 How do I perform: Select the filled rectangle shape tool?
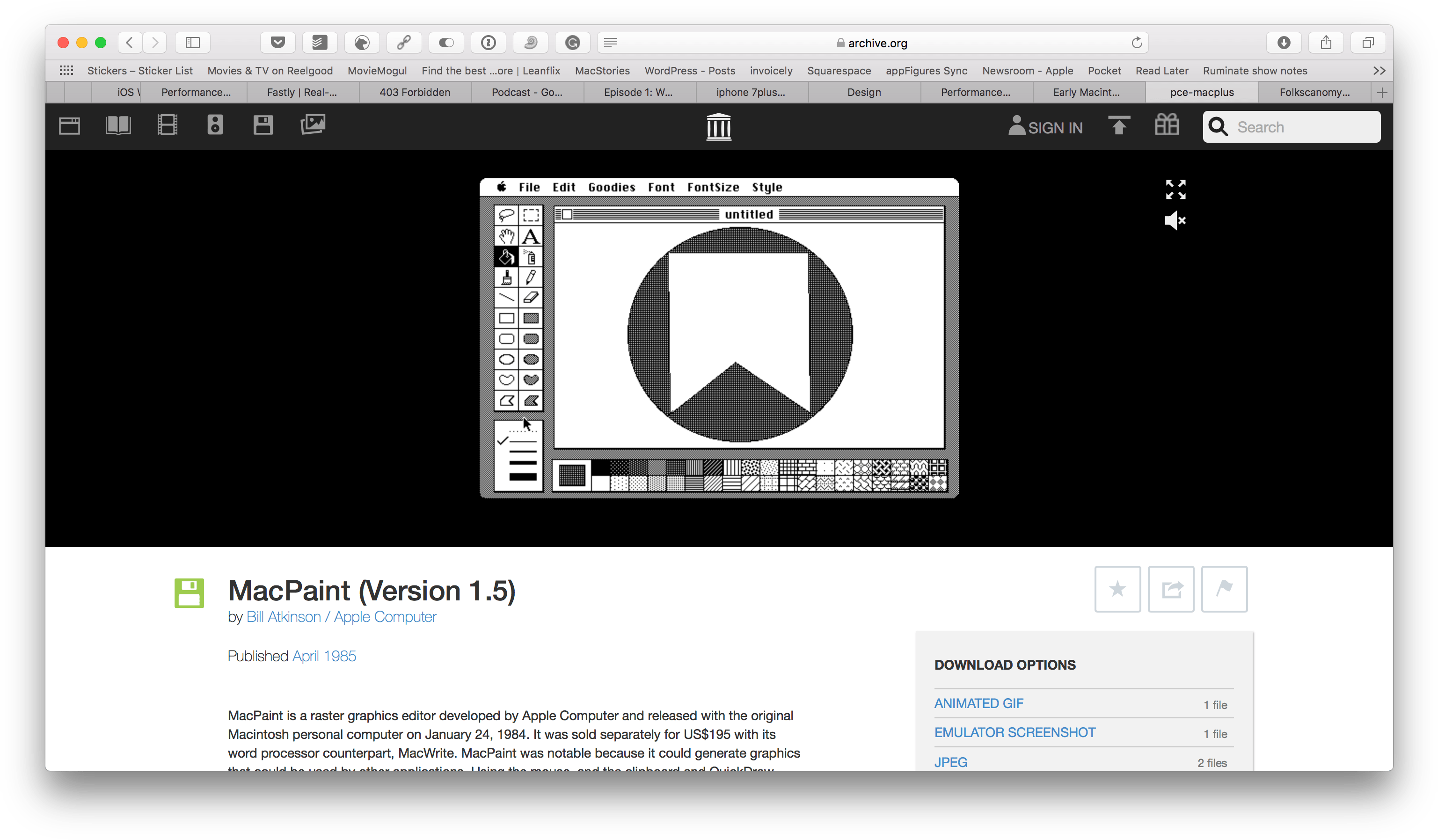pos(531,318)
